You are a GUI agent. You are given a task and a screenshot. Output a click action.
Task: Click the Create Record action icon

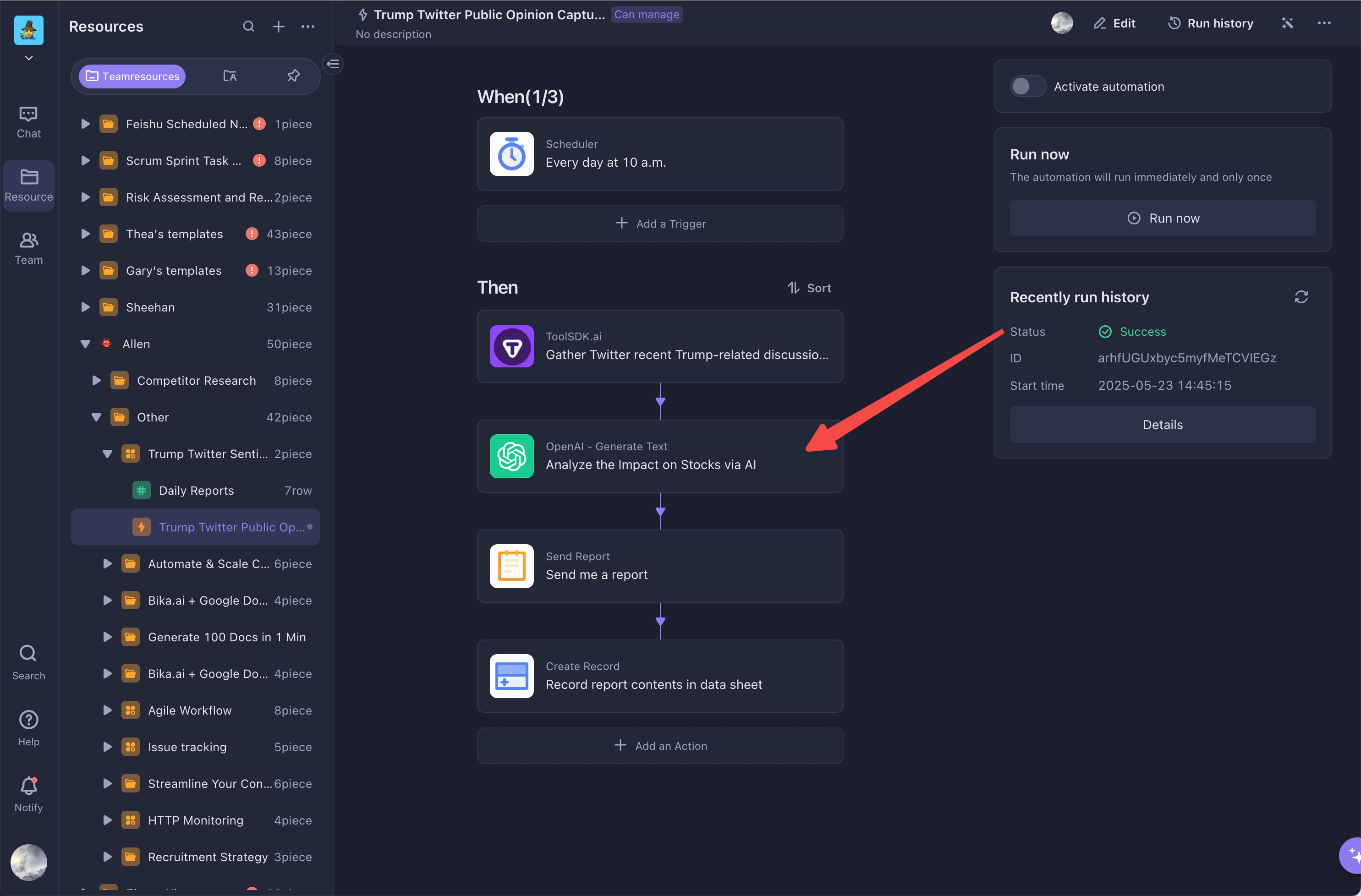tap(511, 675)
